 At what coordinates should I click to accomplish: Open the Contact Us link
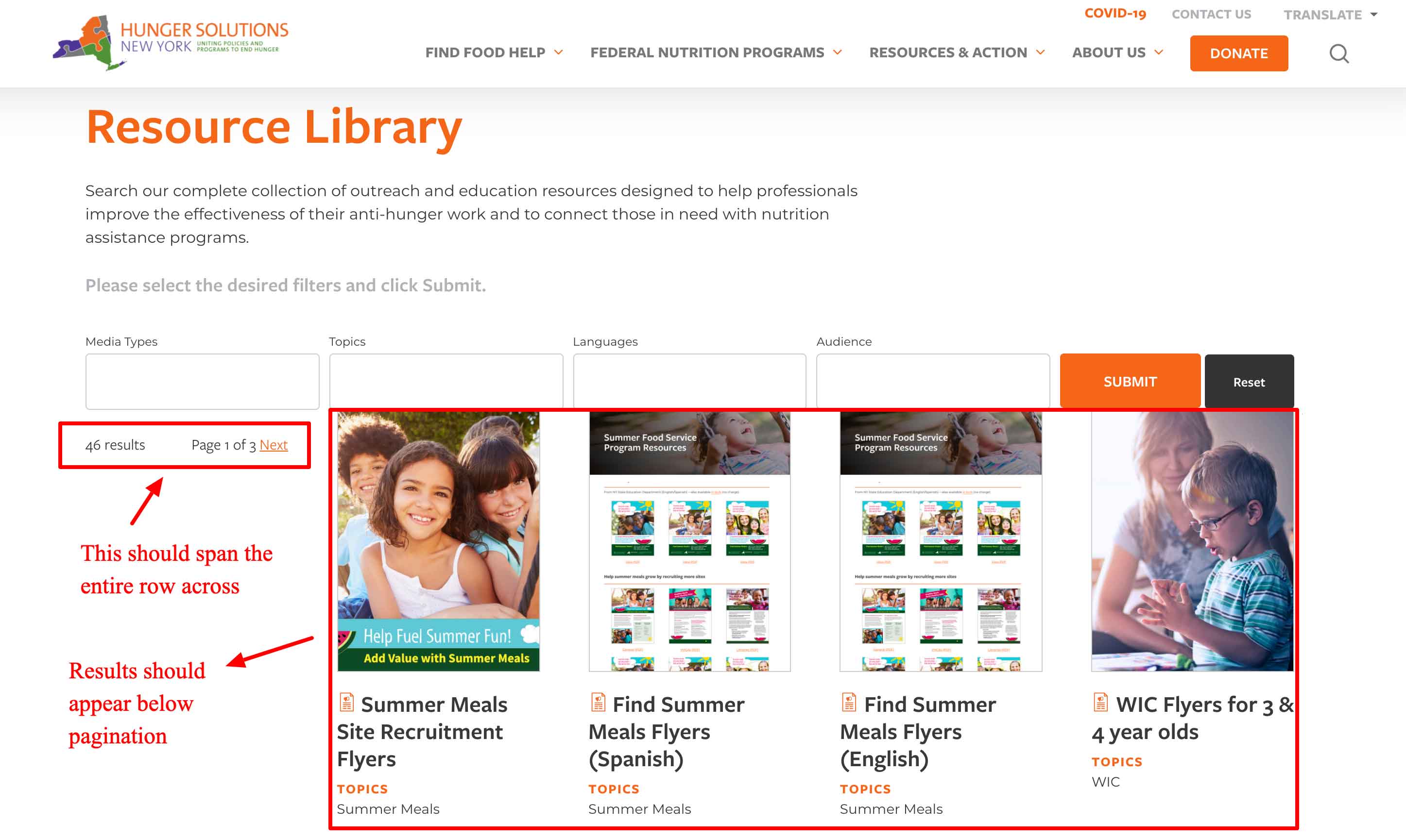point(1211,14)
